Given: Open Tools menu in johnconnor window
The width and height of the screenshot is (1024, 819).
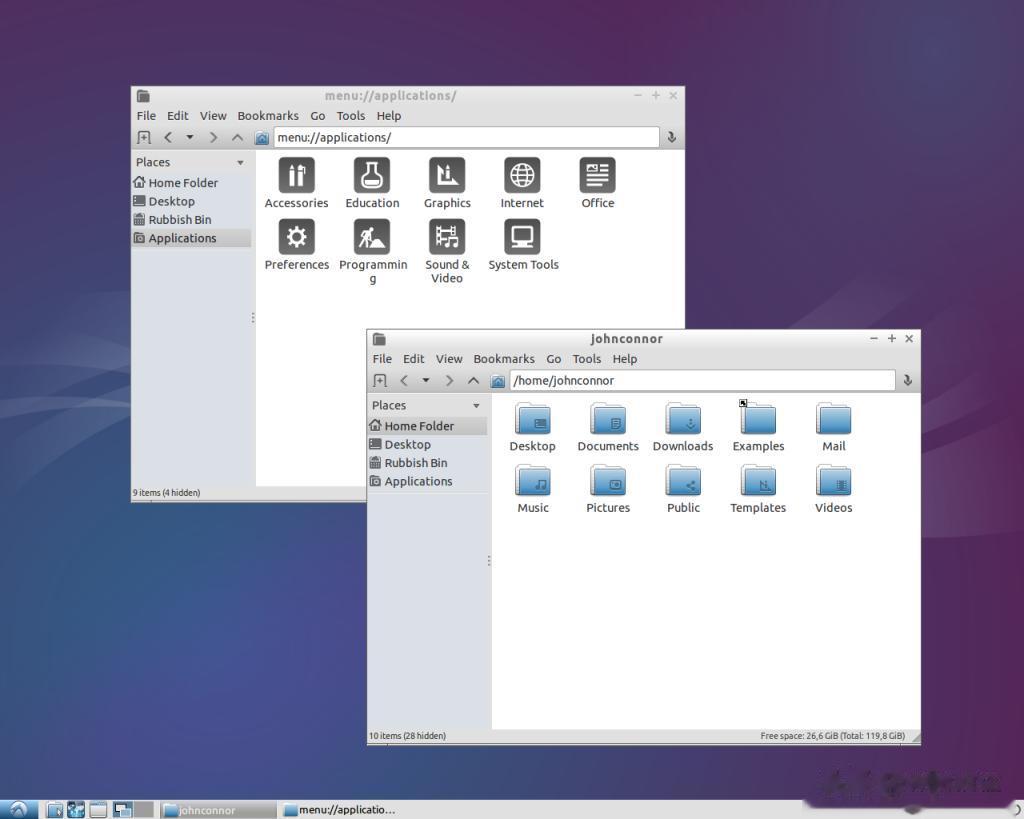Looking at the screenshot, I should tap(586, 359).
